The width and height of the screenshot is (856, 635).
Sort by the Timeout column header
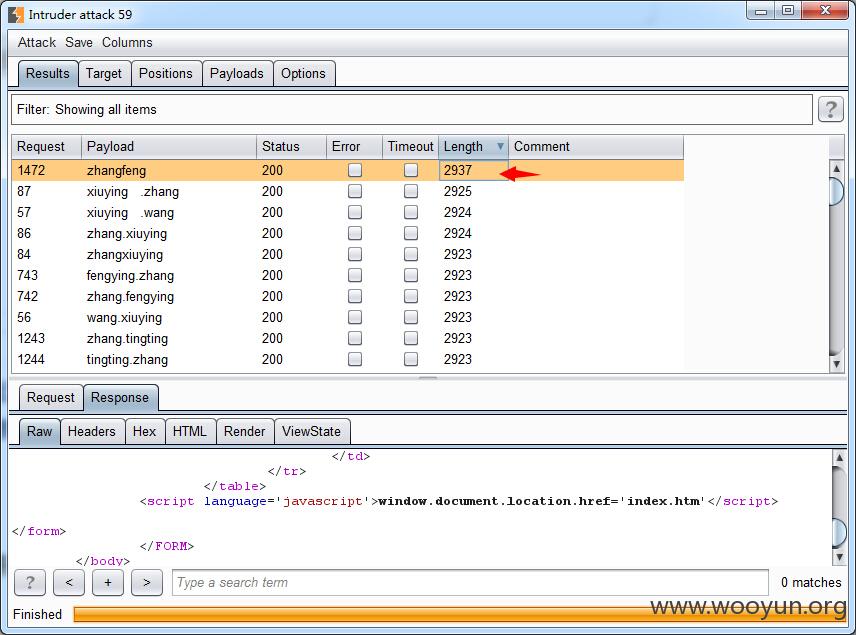tap(411, 147)
